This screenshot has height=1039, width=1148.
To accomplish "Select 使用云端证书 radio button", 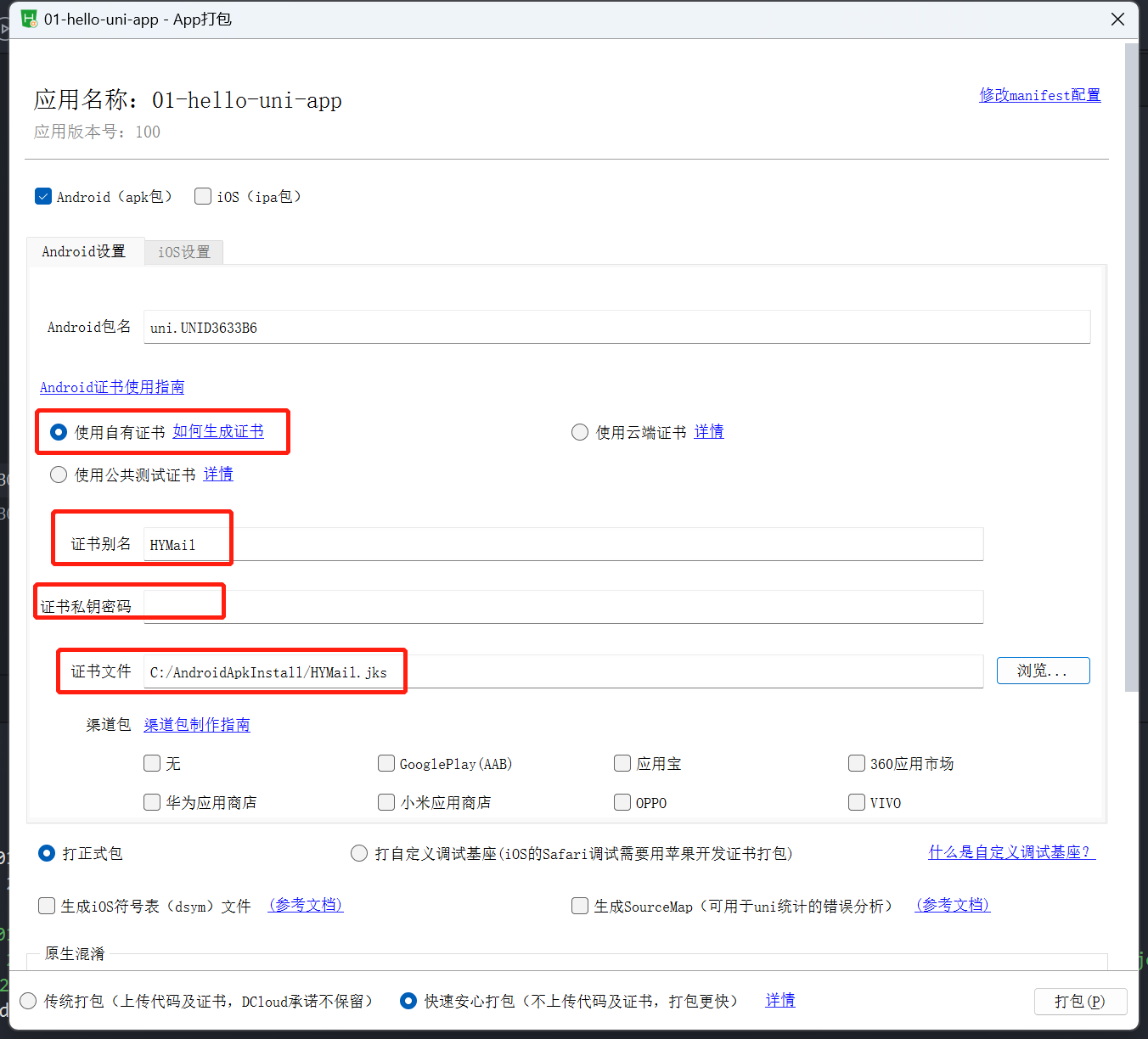I will pyautogui.click(x=580, y=432).
